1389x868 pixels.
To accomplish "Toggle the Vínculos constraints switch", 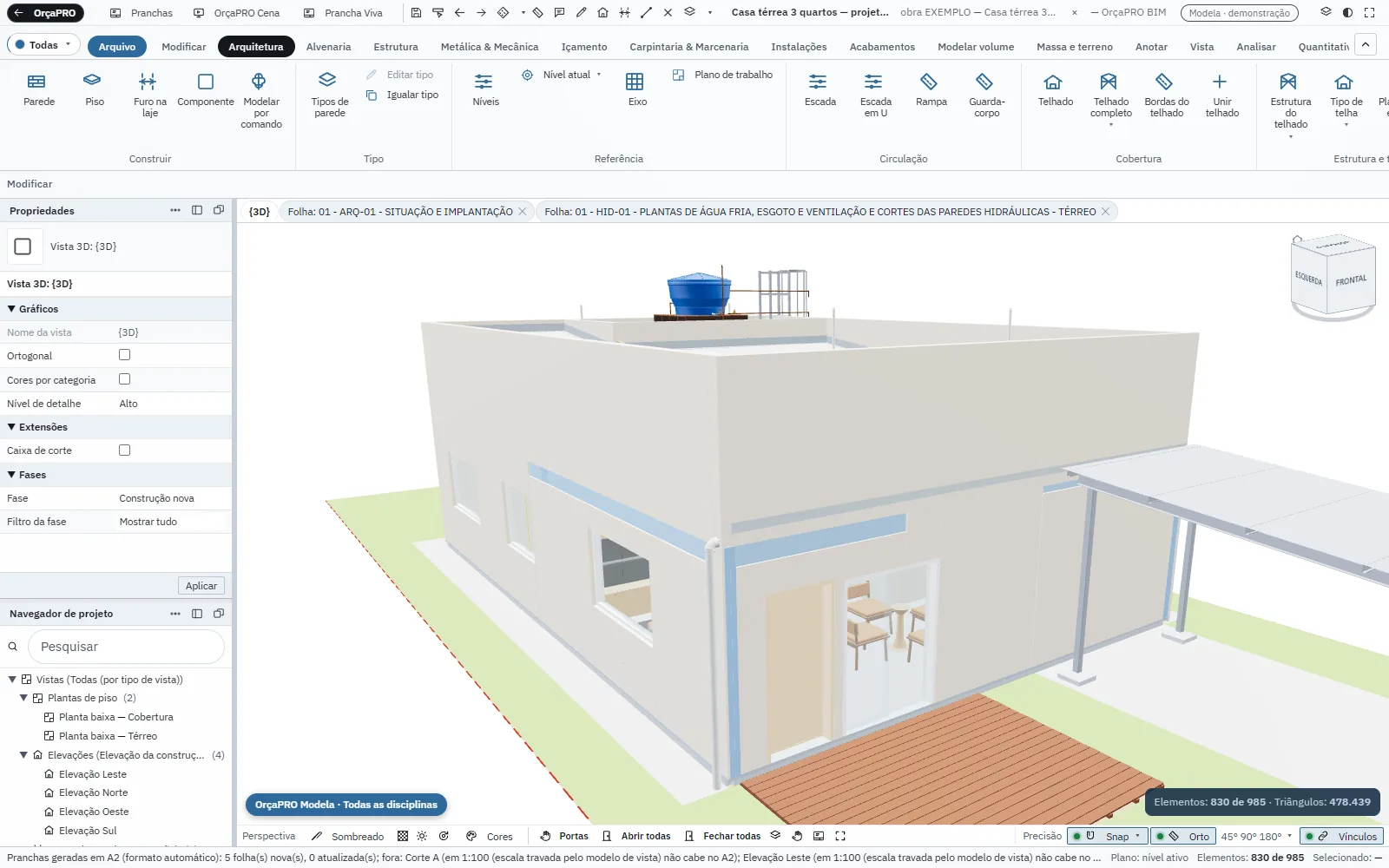I will (1341, 836).
